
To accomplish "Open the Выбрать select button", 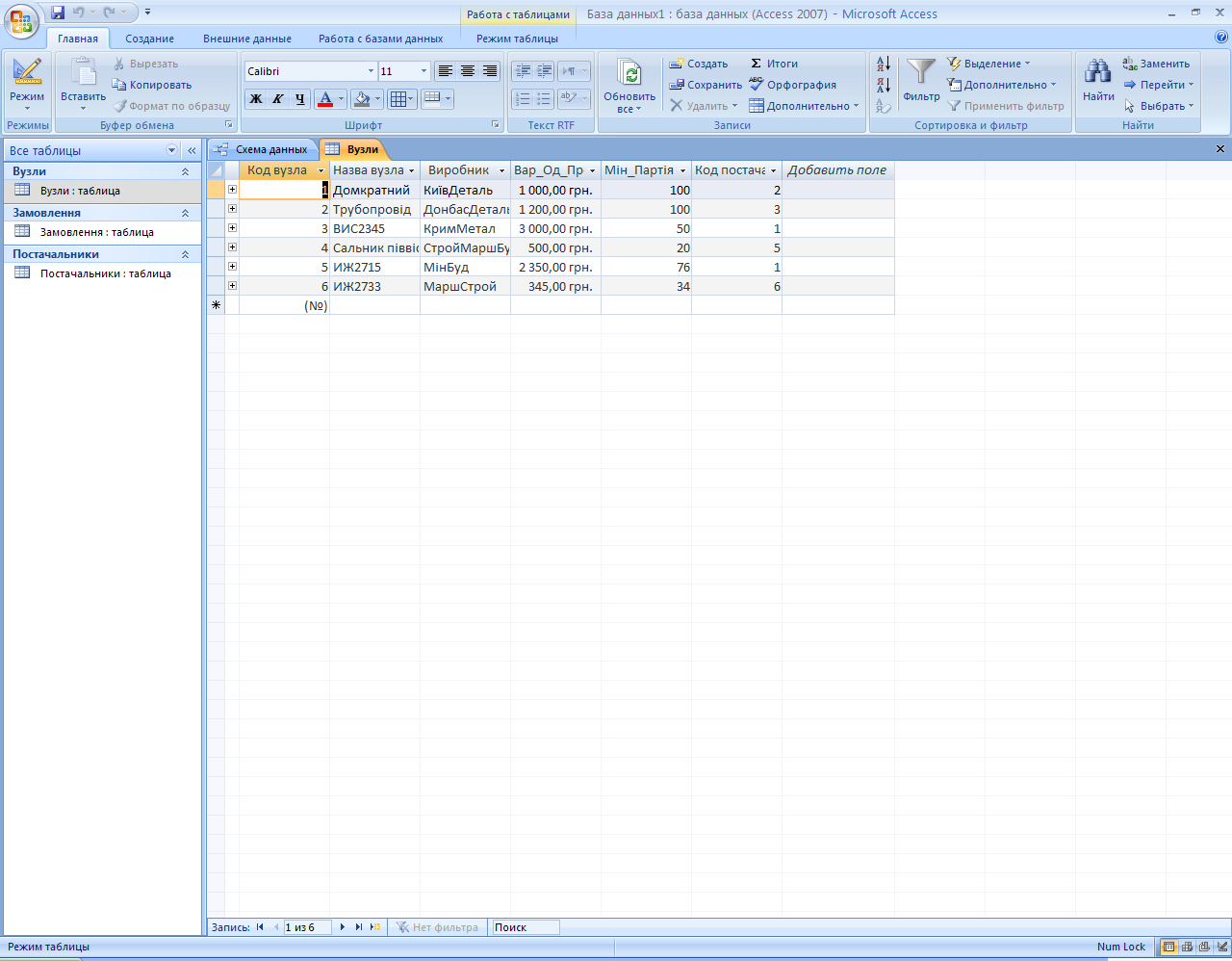I will [1159, 106].
